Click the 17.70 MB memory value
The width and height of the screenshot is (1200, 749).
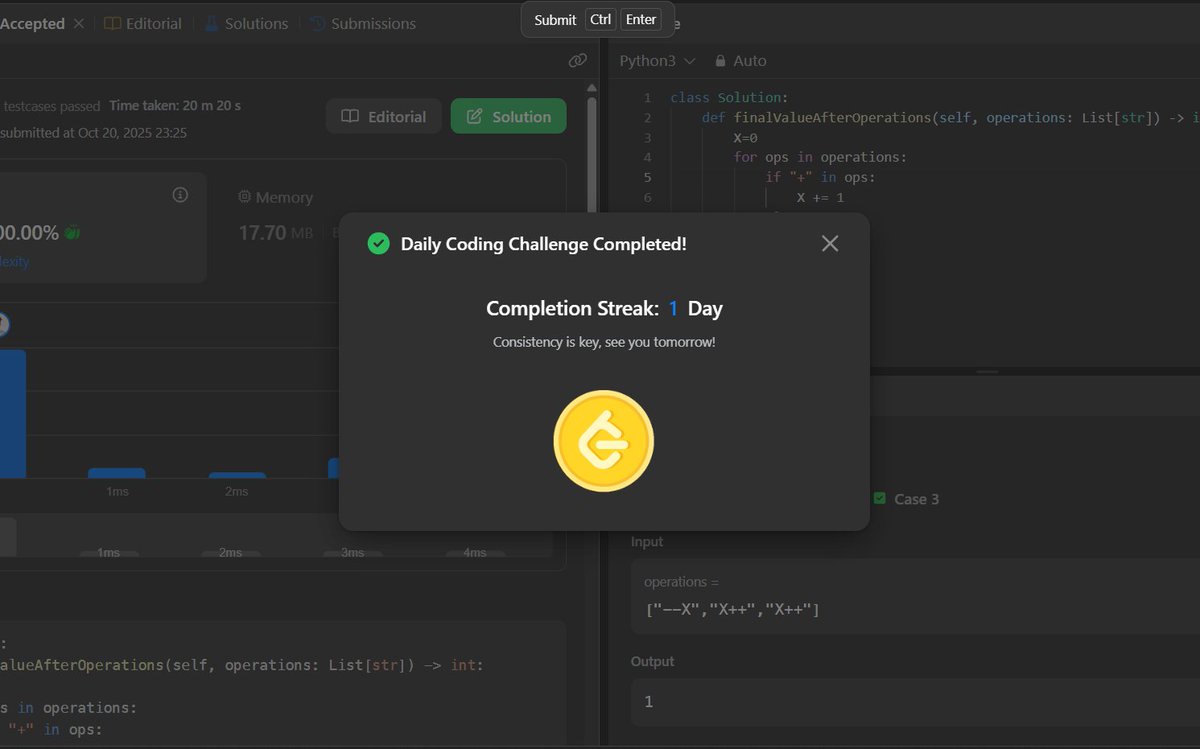276,233
